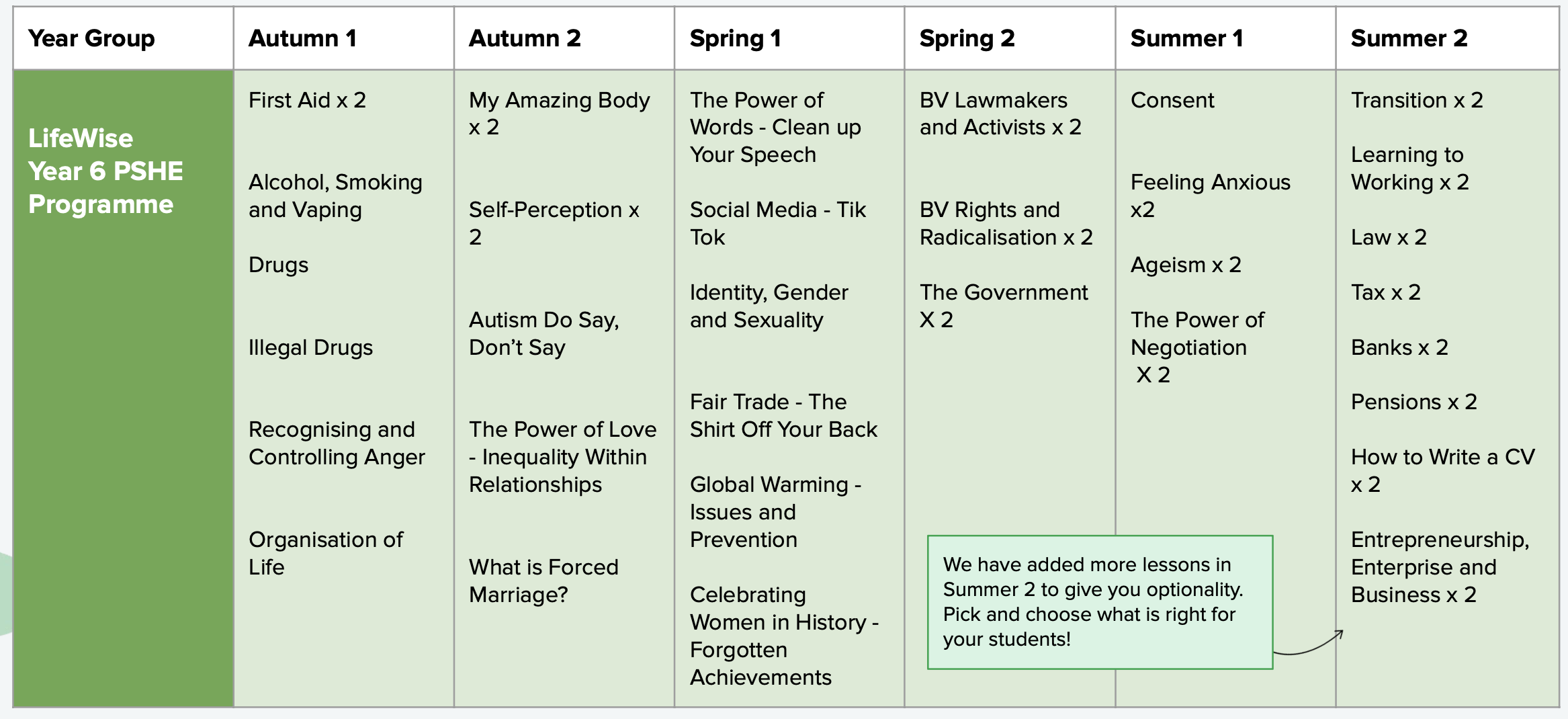The image size is (1568, 719).
Task: Select the Spring 2 column header
Action: coord(966,38)
